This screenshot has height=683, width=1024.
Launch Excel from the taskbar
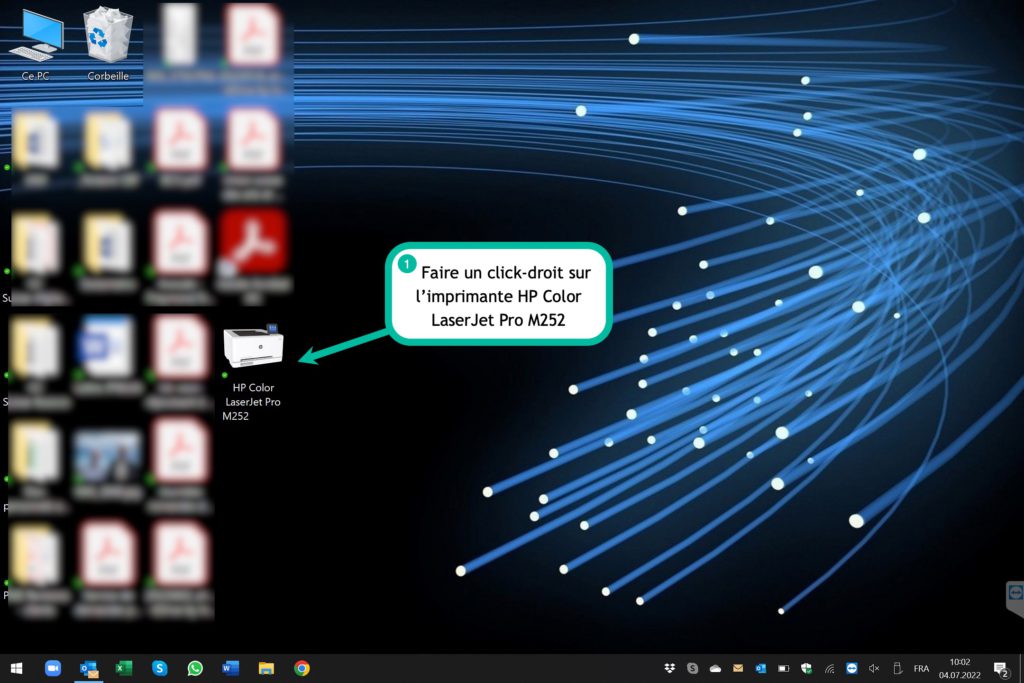click(124, 668)
